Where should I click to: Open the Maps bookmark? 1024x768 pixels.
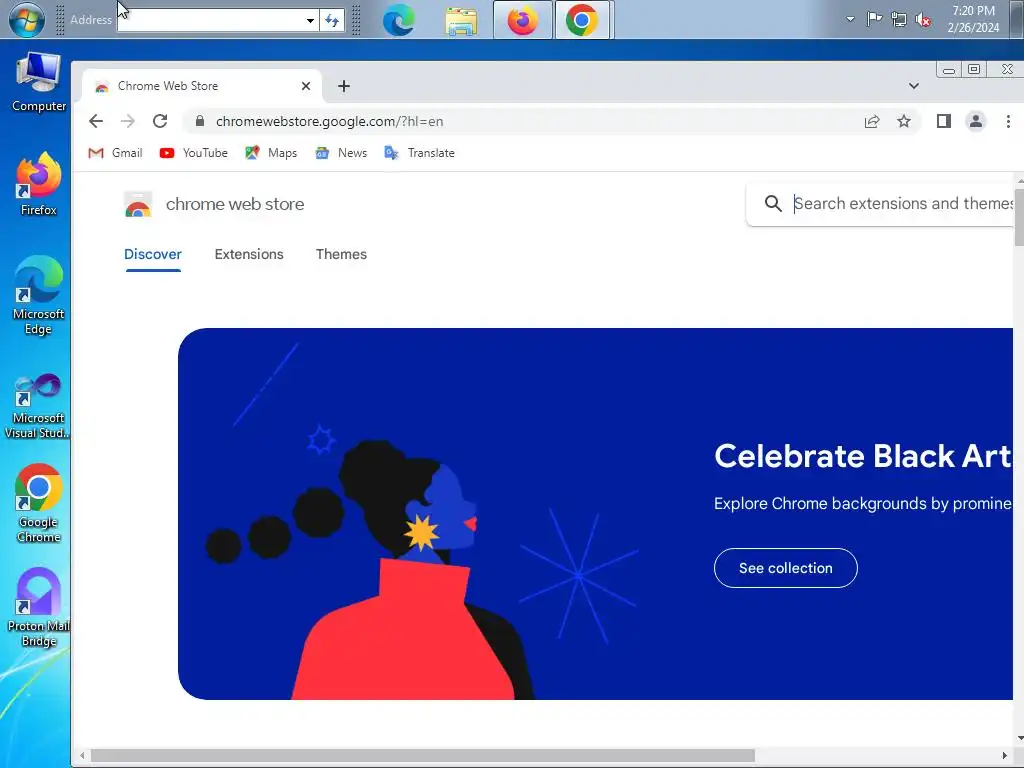pyautogui.click(x=271, y=153)
